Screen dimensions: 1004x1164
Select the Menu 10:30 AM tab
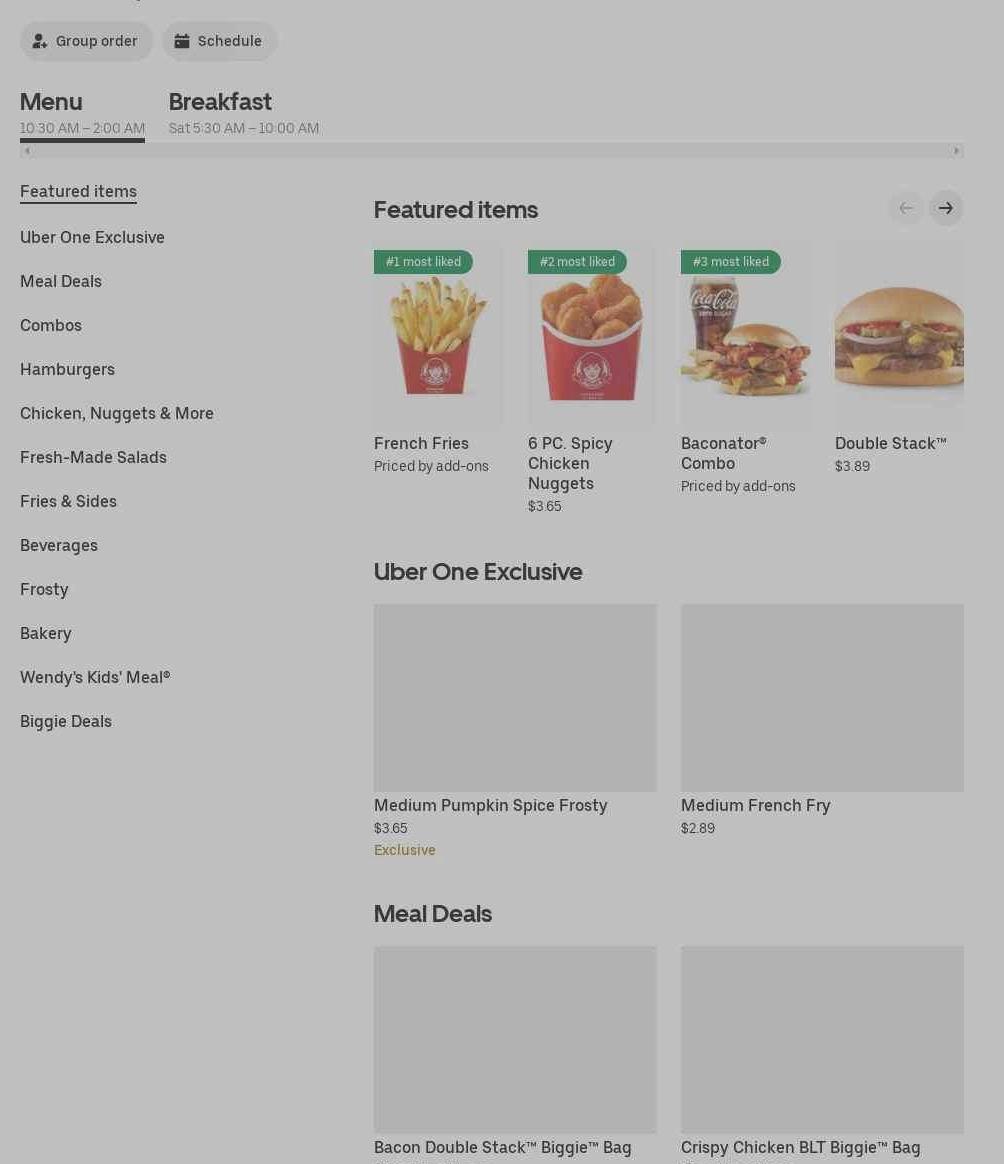point(82,113)
